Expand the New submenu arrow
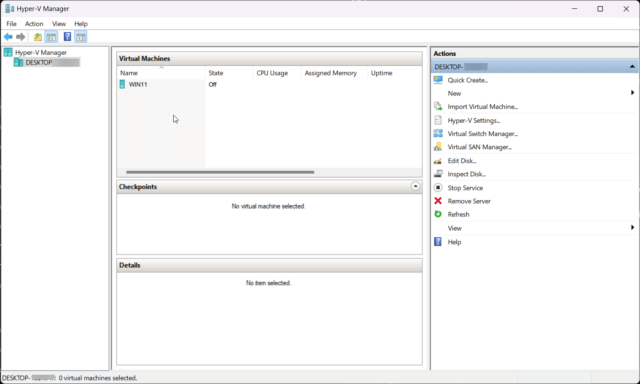The height and width of the screenshot is (384, 640). [x=632, y=93]
